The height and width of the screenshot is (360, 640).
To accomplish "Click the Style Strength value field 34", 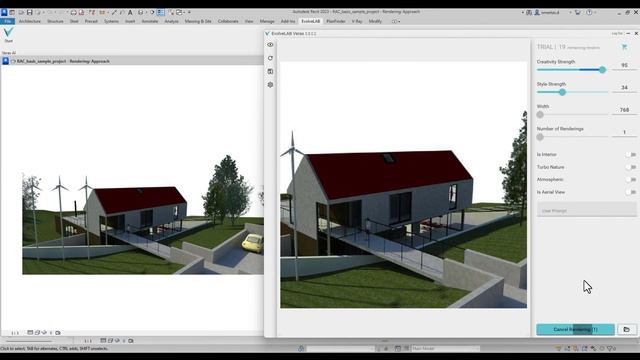I will (x=624, y=87).
